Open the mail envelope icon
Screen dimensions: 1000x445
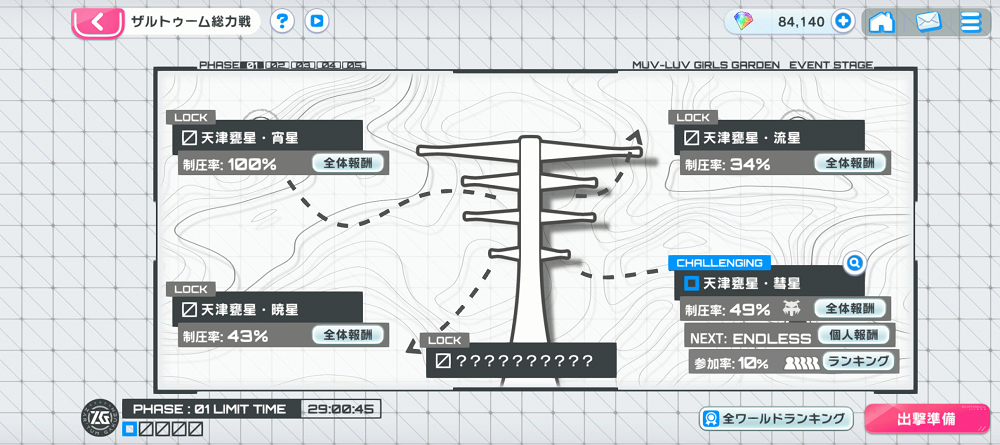(929, 22)
